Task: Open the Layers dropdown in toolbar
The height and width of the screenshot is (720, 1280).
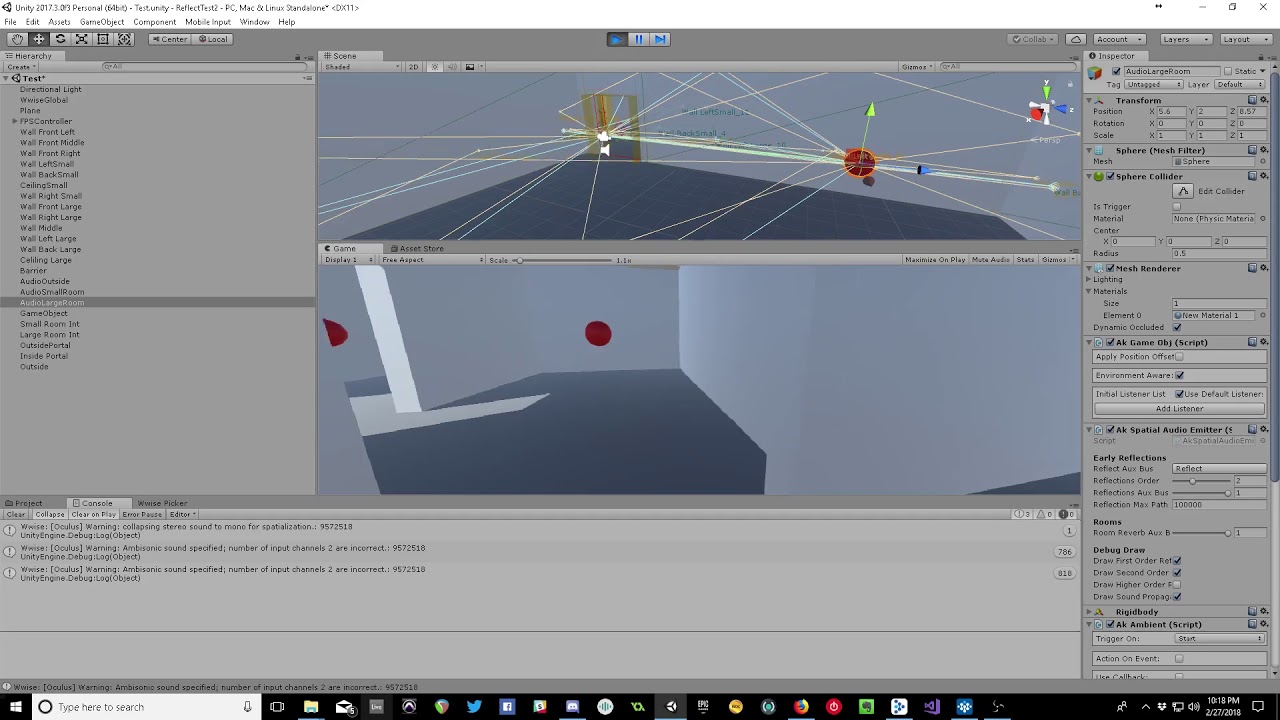Action: click(1185, 39)
